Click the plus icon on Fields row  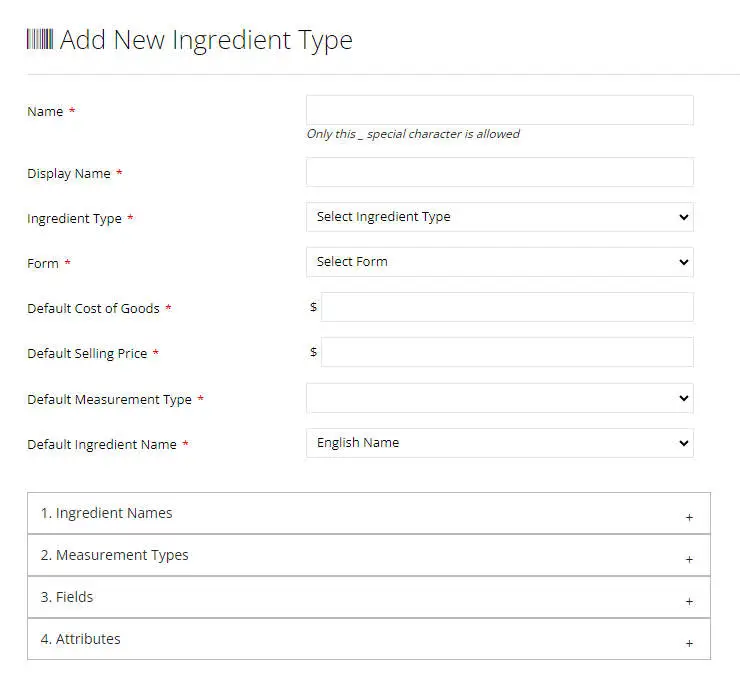689,601
